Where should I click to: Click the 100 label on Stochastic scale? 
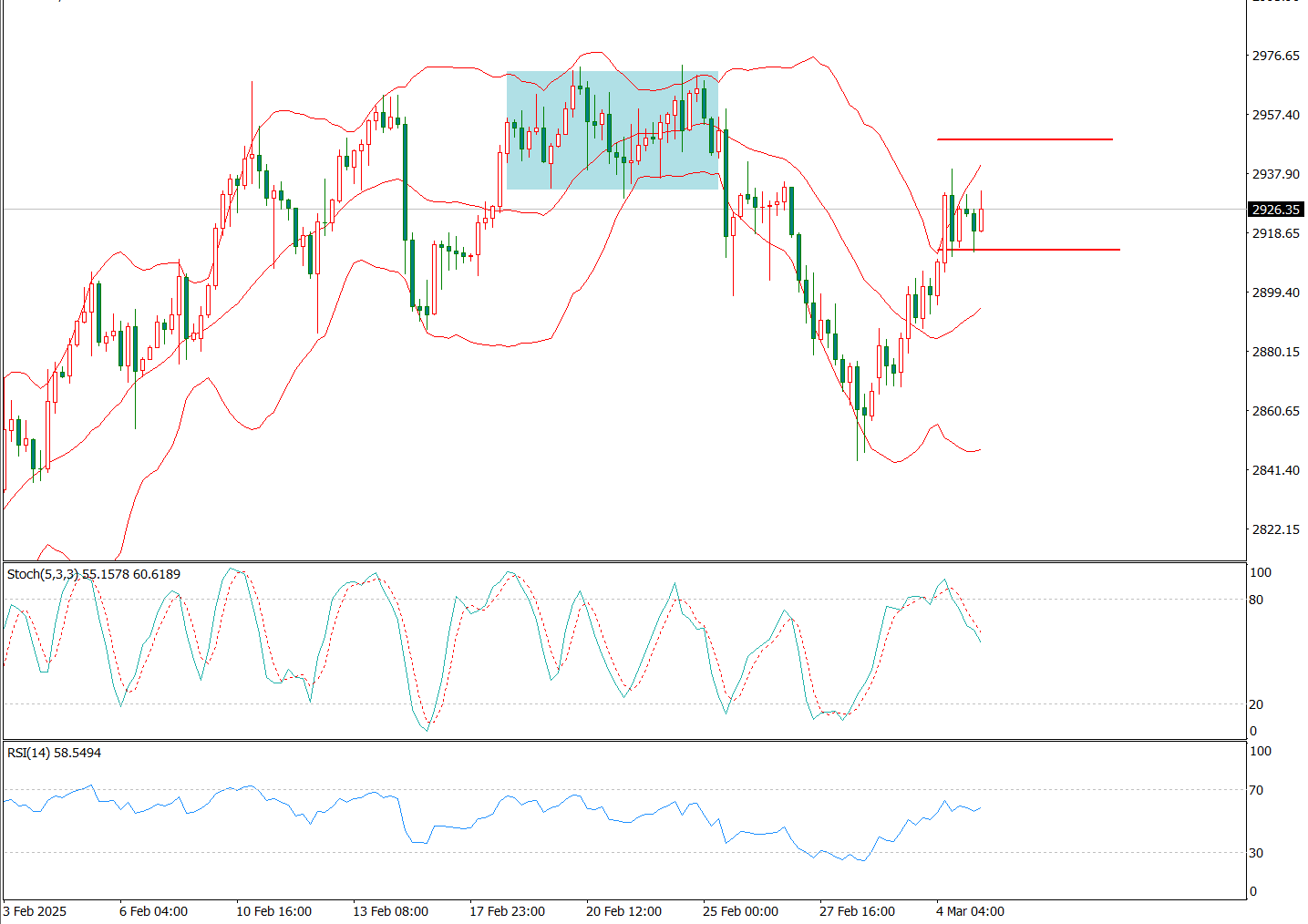[x=1260, y=573]
